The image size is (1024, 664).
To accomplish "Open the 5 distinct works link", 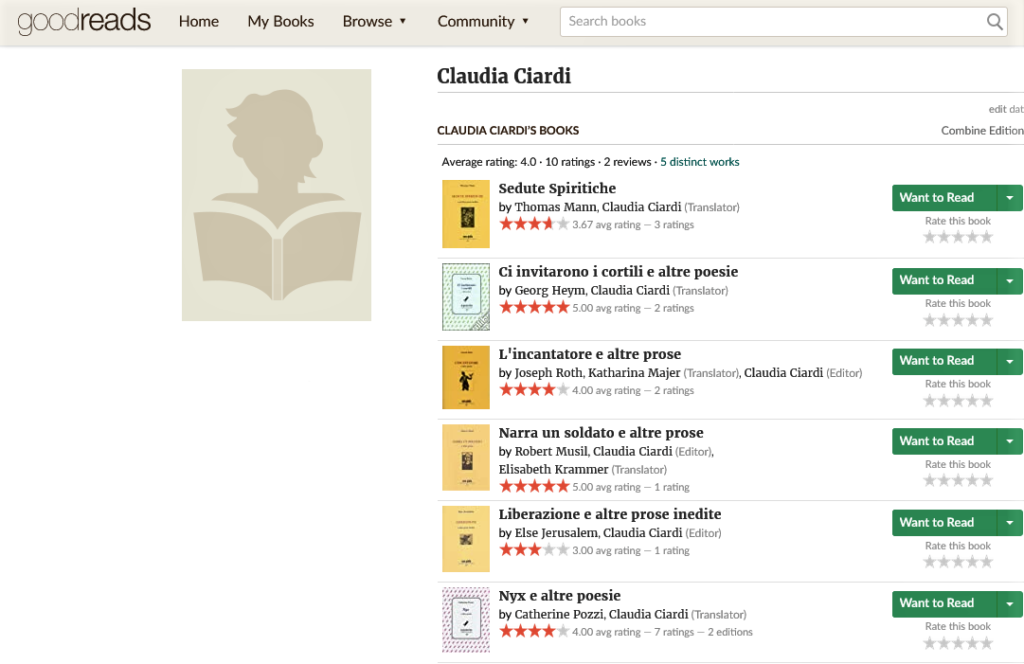I will coord(699,162).
